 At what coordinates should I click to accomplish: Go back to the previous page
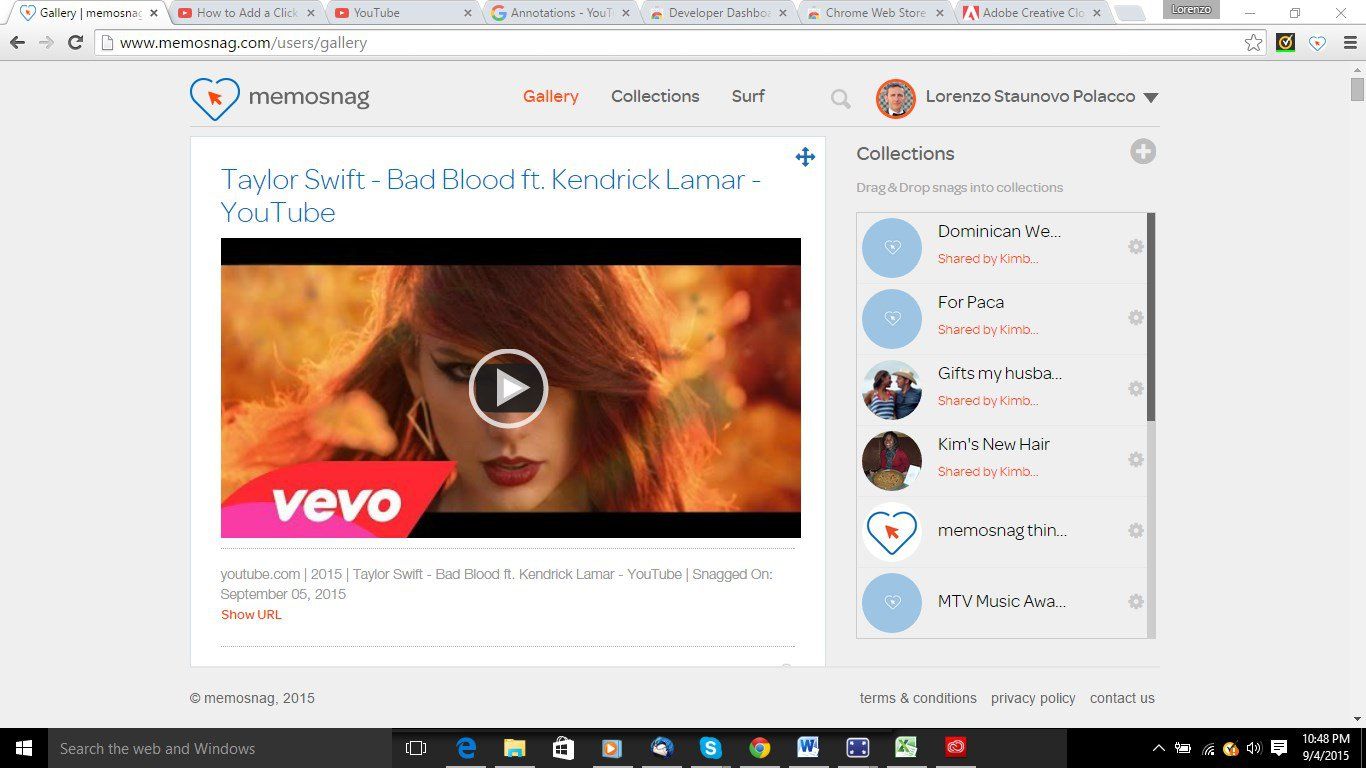pos(17,43)
